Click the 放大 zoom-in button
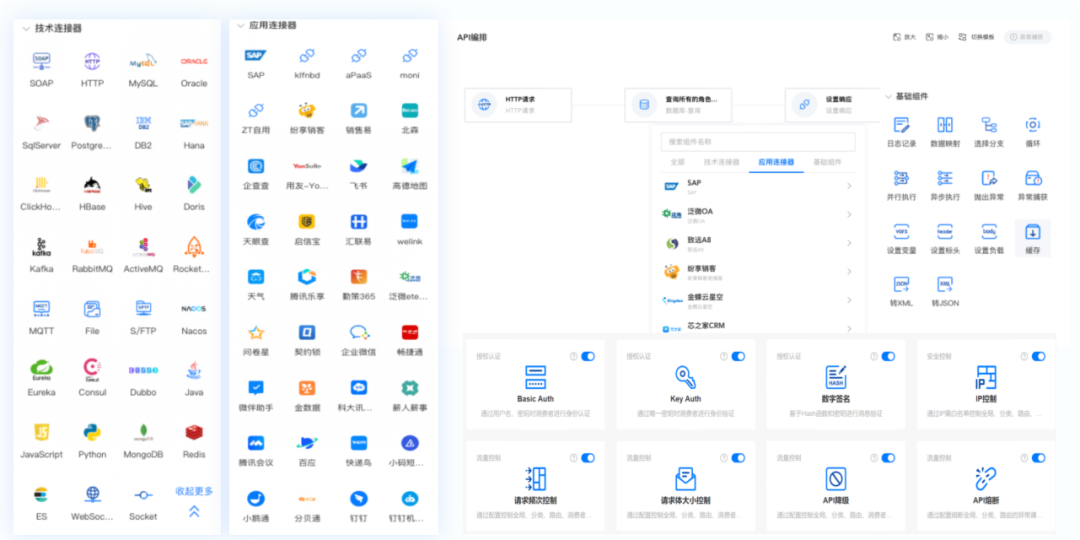Image resolution: width=1080 pixels, height=540 pixels. [x=904, y=37]
